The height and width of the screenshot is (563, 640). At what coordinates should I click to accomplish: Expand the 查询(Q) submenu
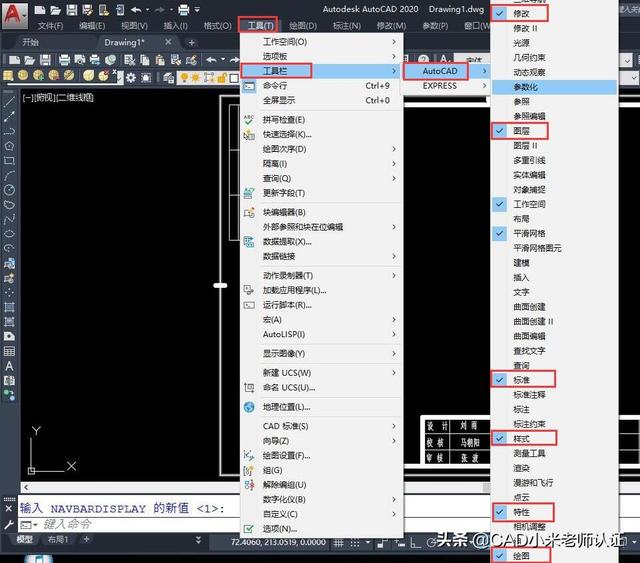pos(322,178)
